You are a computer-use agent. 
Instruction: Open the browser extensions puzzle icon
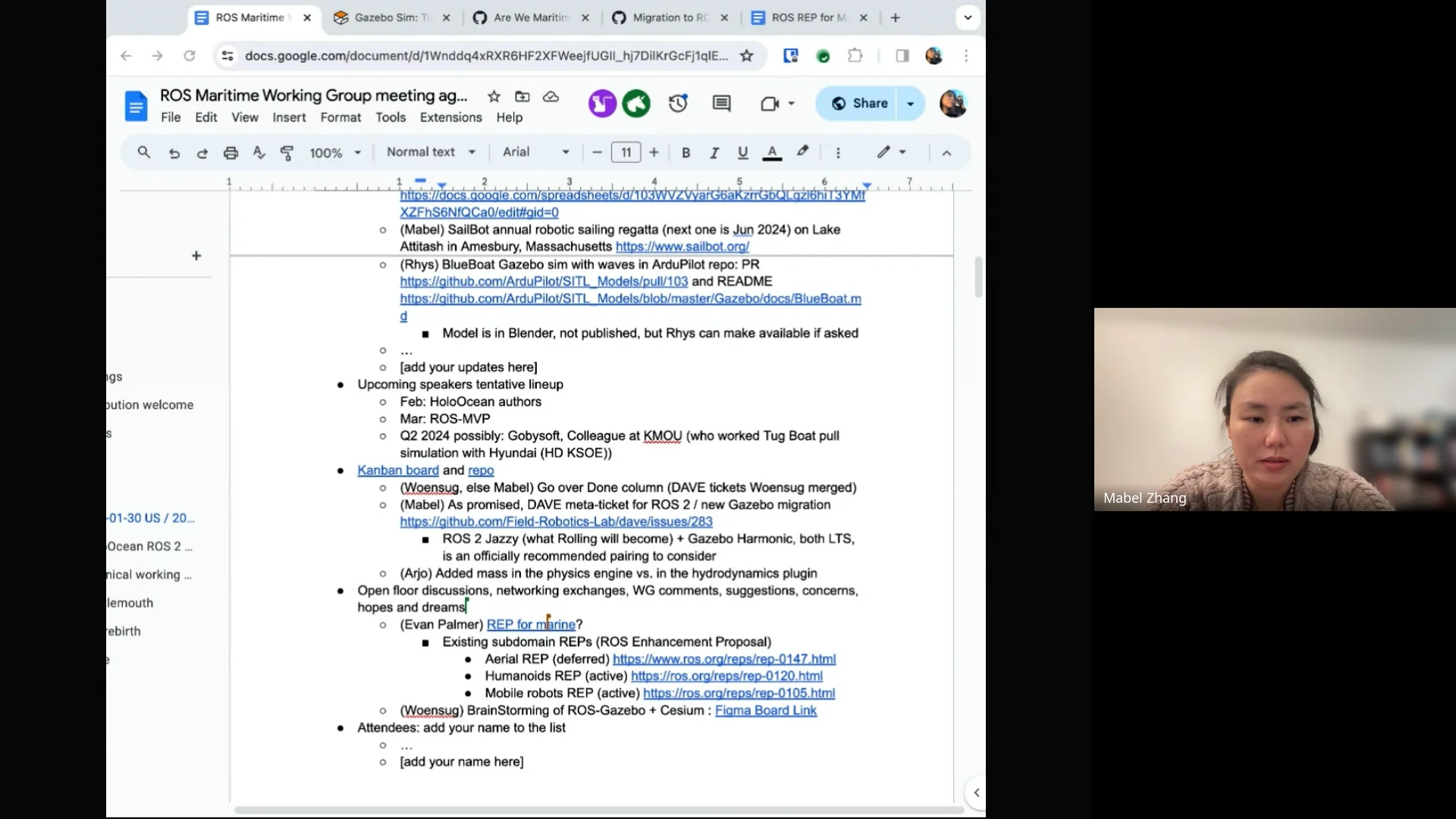[855, 55]
